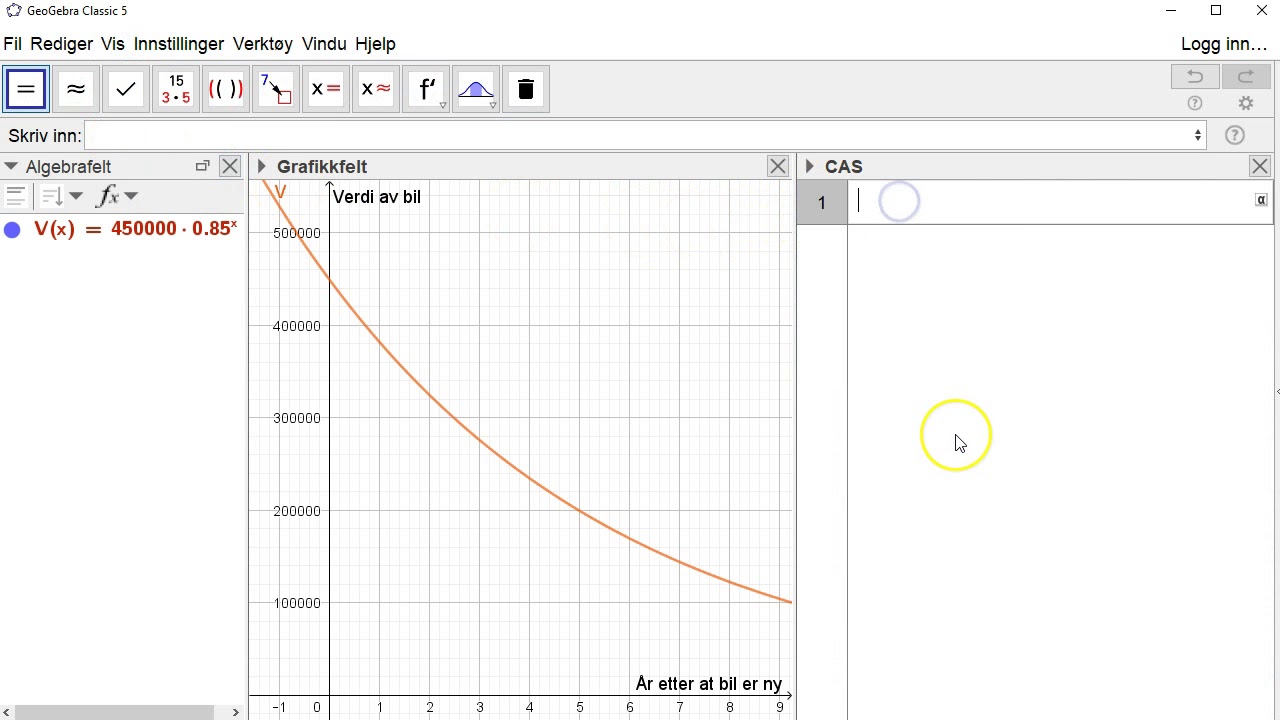This screenshot has height=720, width=1280.
Task: Click the Logg inn... link
Action: point(1224,44)
